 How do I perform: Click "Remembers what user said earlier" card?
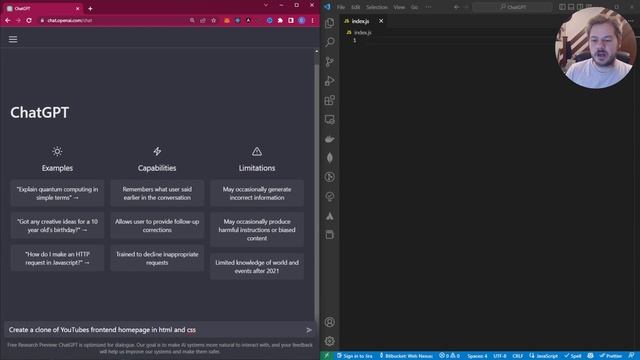click(157, 193)
